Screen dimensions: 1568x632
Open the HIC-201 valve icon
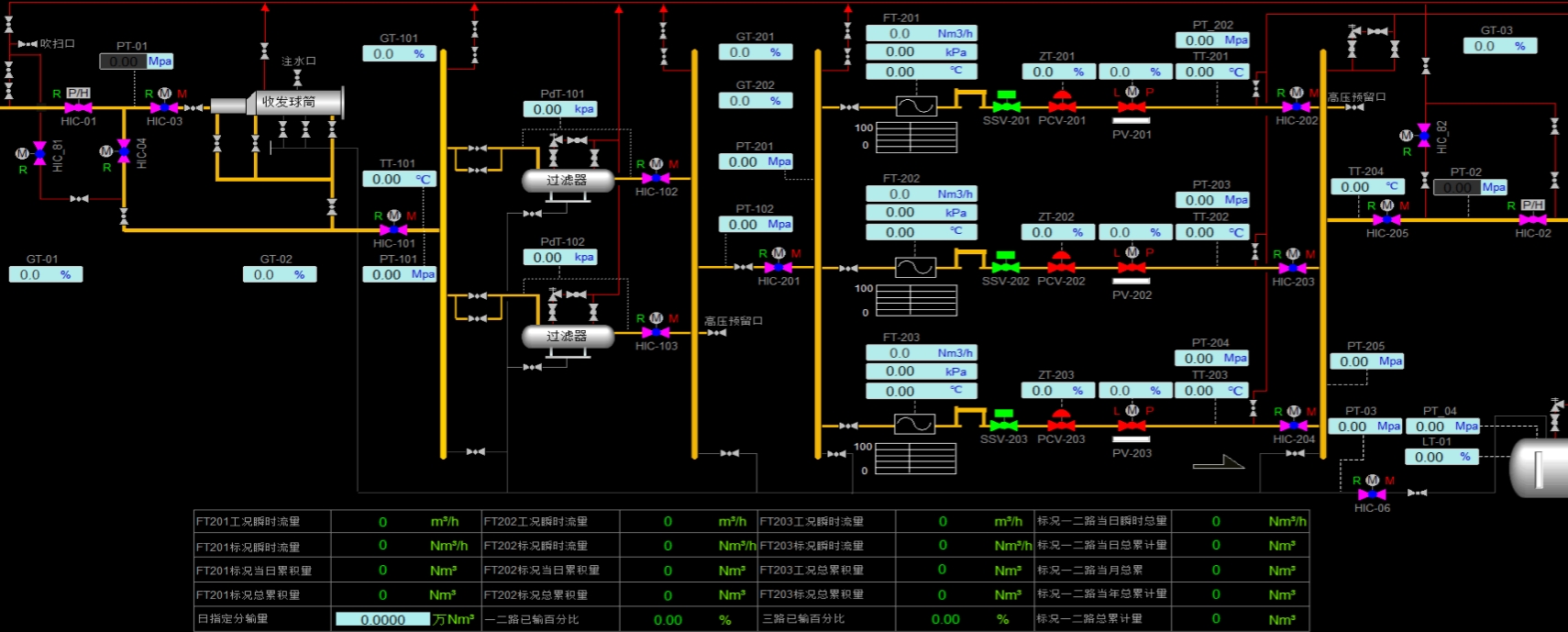778,267
